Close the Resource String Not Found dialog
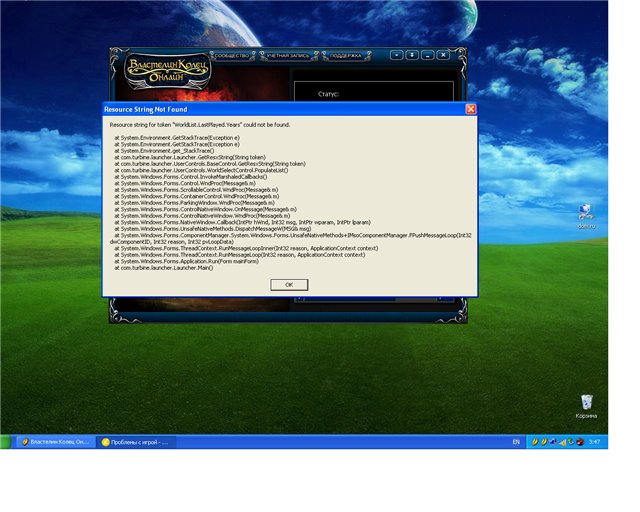 (x=471, y=108)
